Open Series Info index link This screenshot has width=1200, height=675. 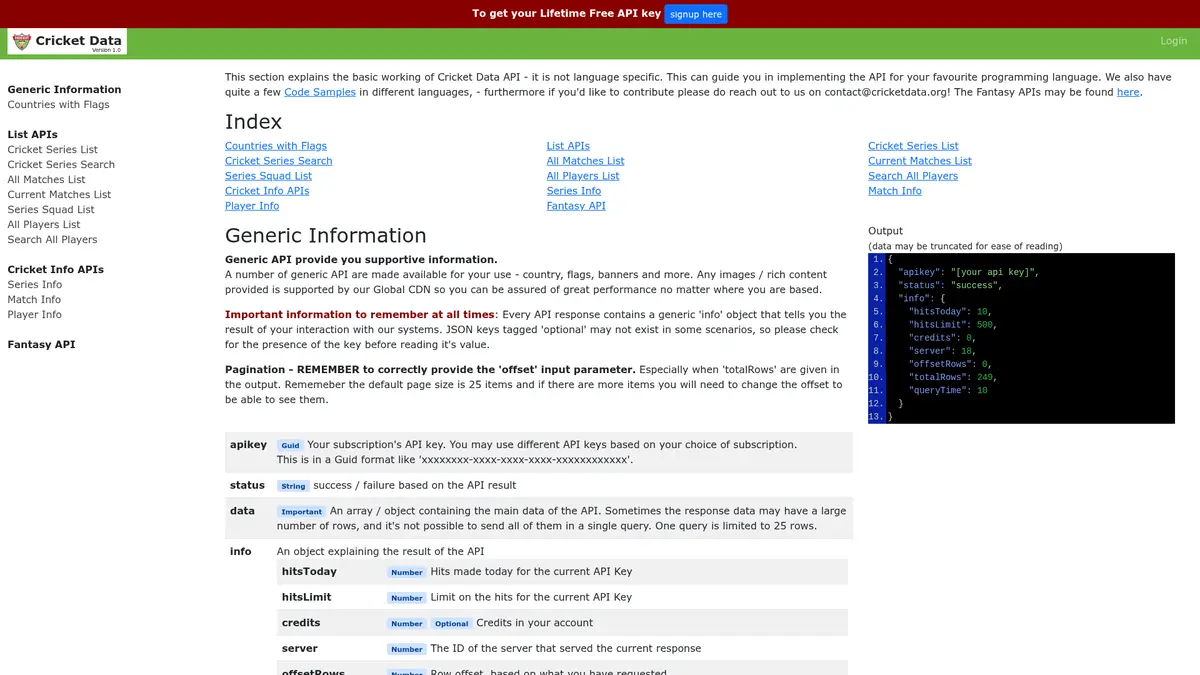[x=574, y=191]
